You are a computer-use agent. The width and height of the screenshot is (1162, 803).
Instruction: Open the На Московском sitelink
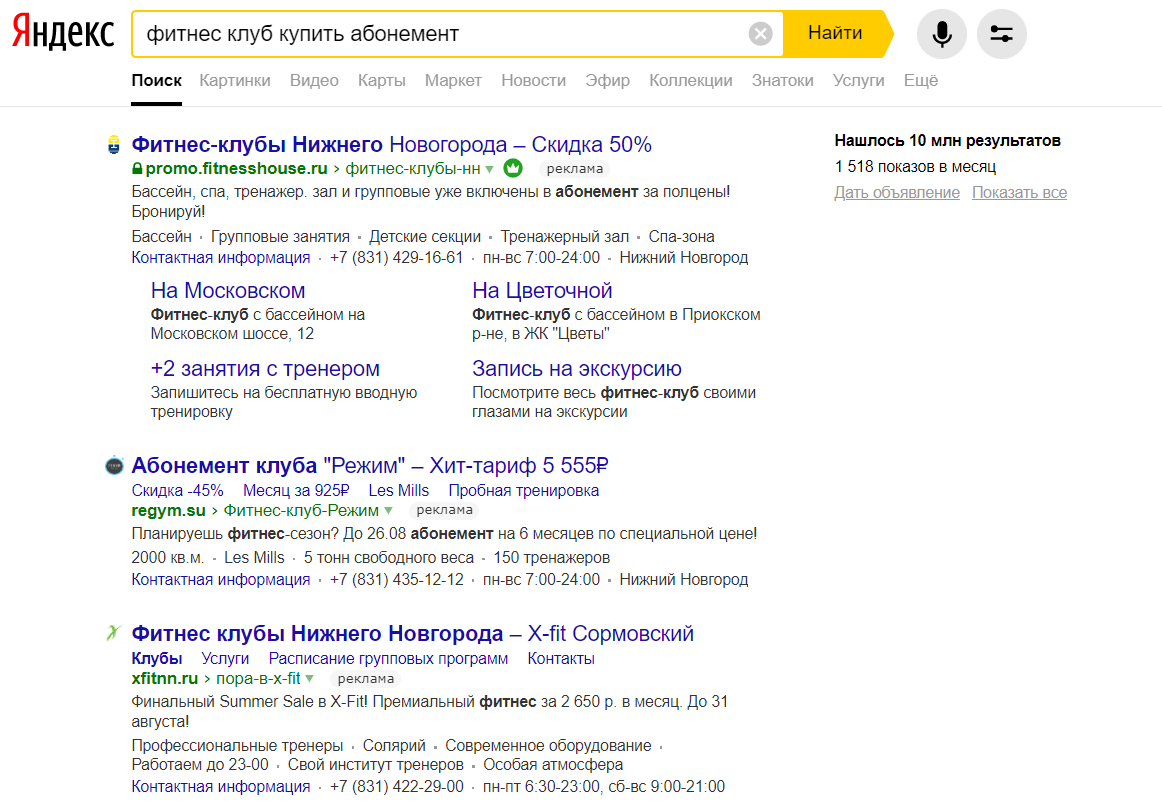coord(228,290)
